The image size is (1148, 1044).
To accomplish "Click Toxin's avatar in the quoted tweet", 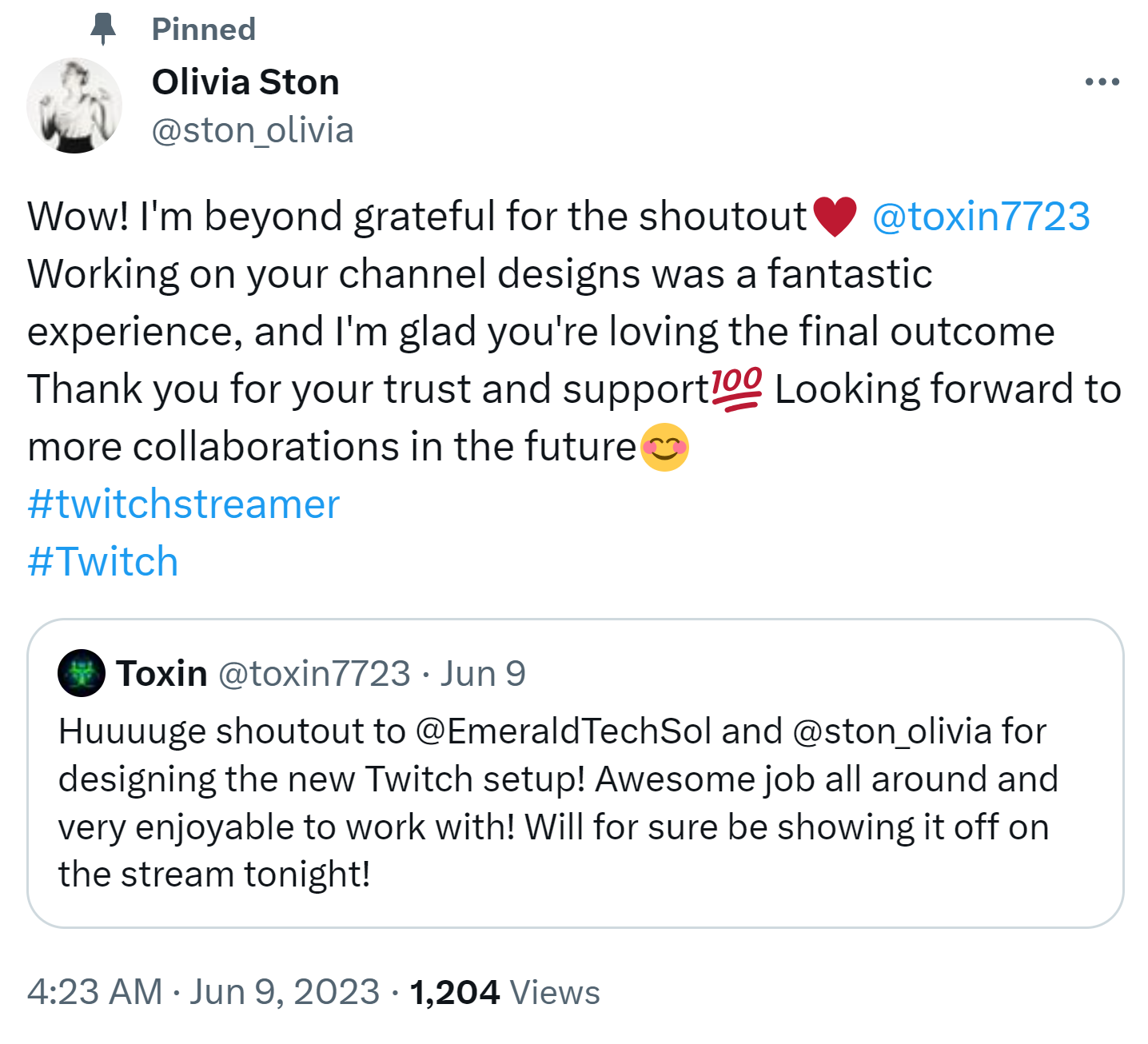I will (82, 673).
